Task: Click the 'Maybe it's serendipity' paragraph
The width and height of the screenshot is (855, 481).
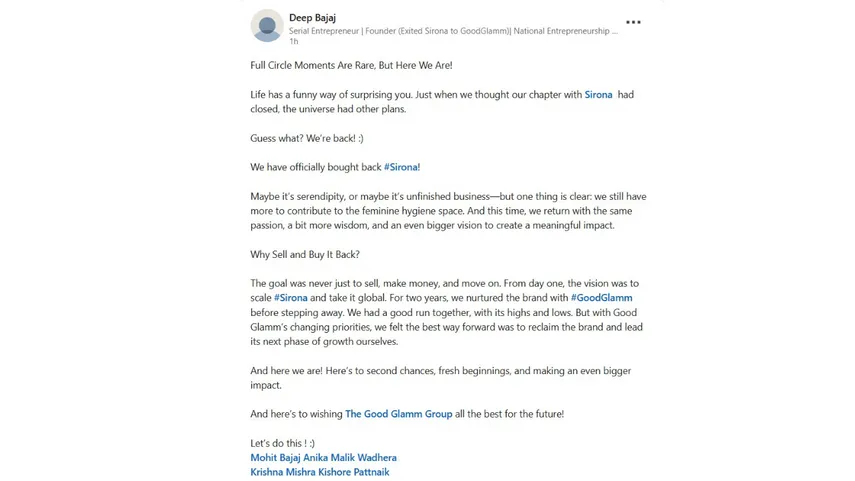Action: (x=447, y=211)
